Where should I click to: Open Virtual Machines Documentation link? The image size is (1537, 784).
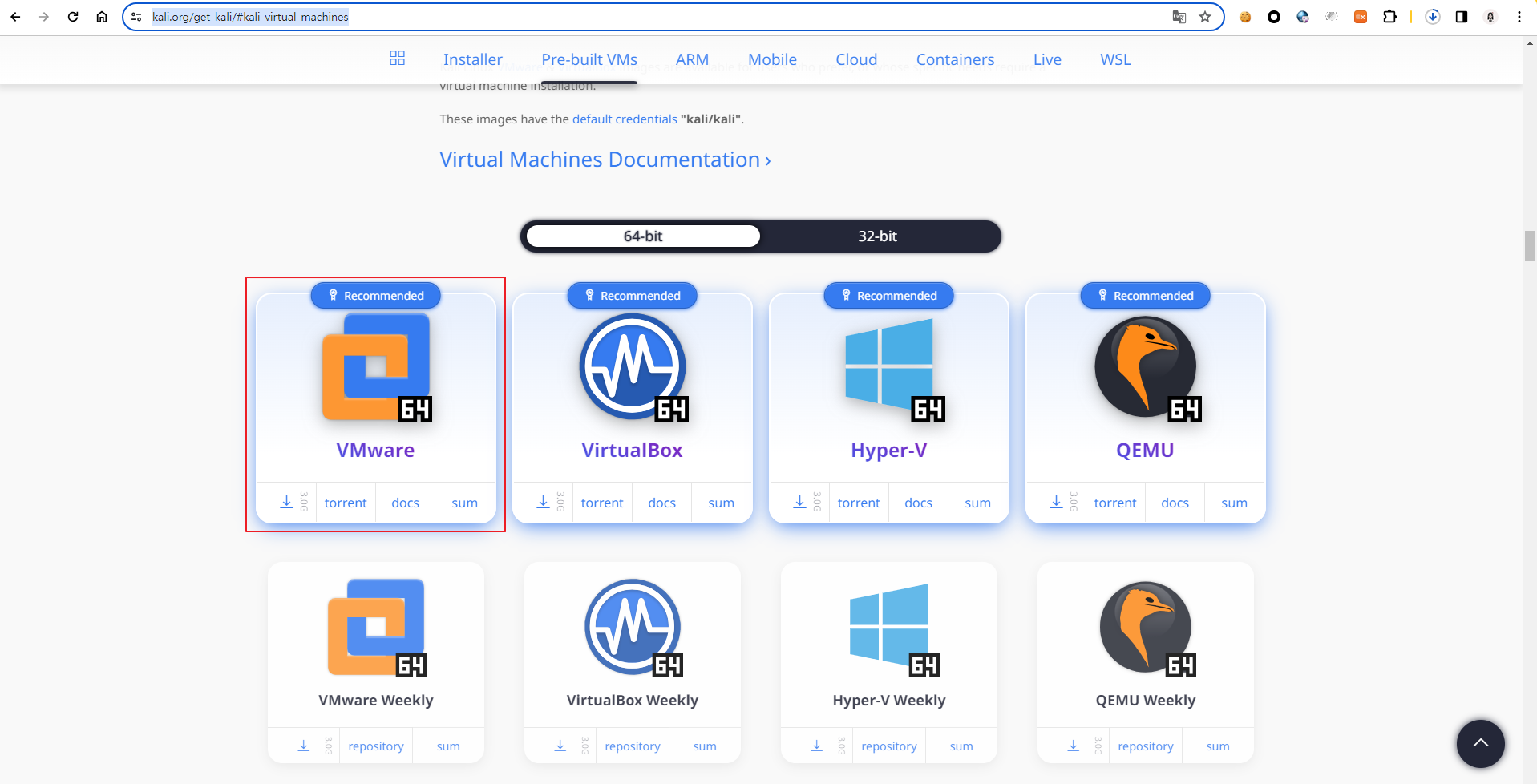(605, 160)
